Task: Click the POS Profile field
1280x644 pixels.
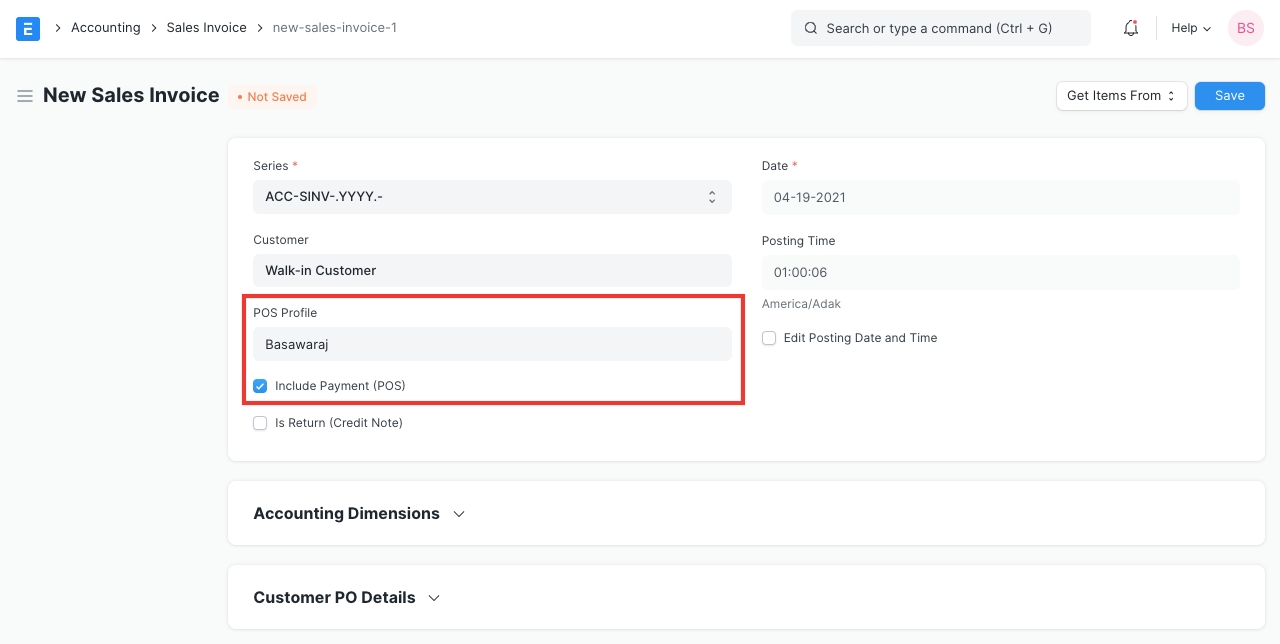Action: 492,344
